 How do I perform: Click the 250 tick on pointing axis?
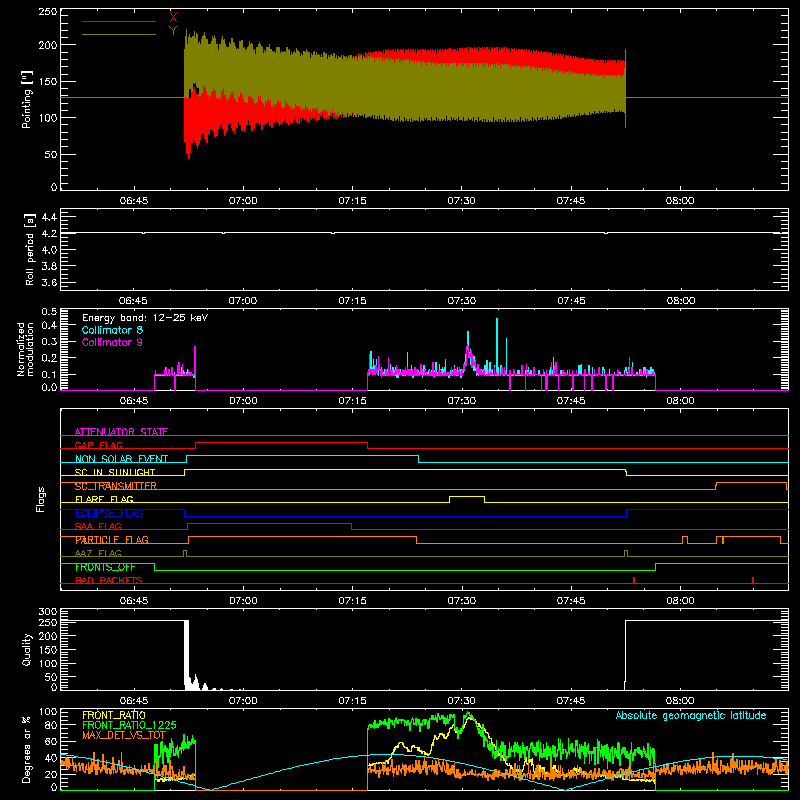click(47, 12)
